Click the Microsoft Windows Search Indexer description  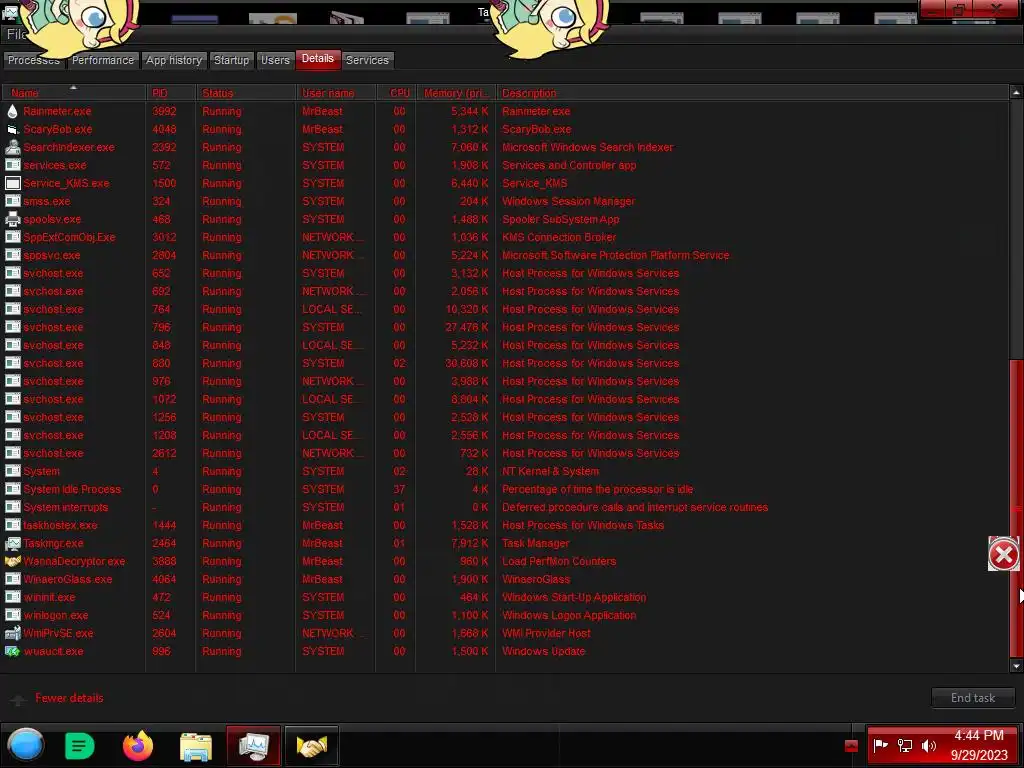click(587, 147)
